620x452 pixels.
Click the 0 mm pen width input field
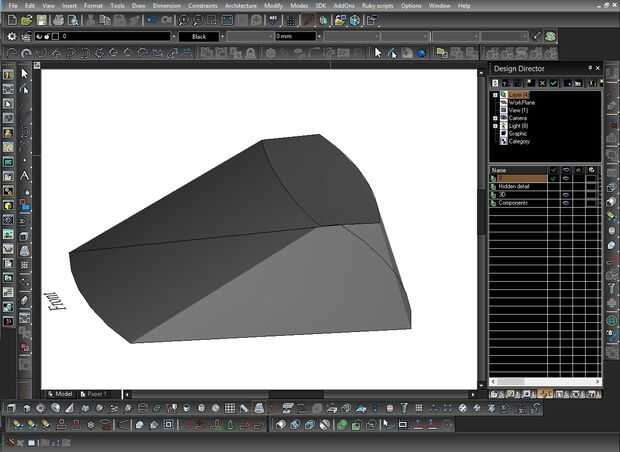point(295,36)
